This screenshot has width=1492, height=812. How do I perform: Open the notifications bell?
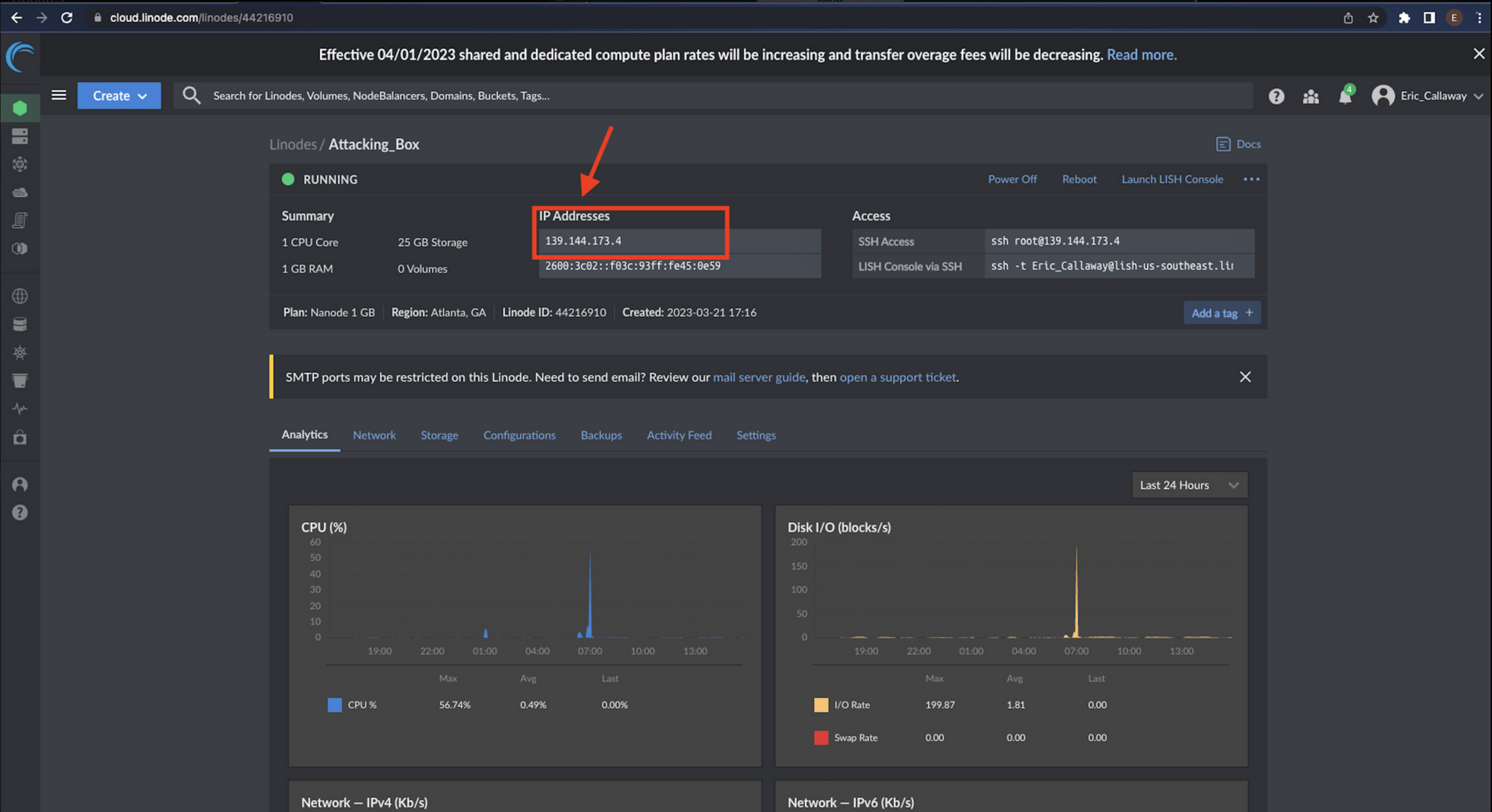coord(1344,96)
